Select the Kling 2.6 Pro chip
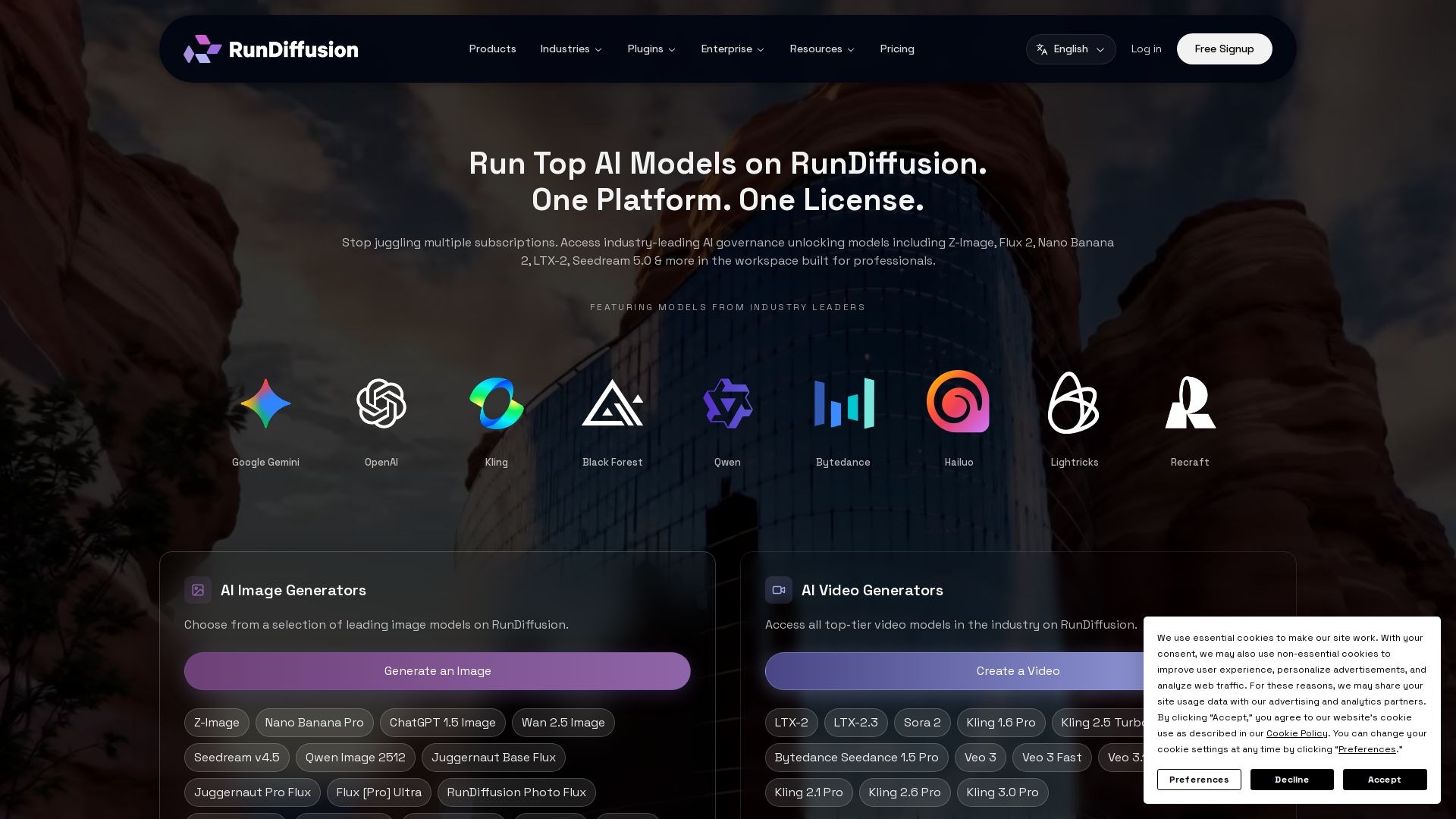This screenshot has height=819, width=1456. coord(904,792)
